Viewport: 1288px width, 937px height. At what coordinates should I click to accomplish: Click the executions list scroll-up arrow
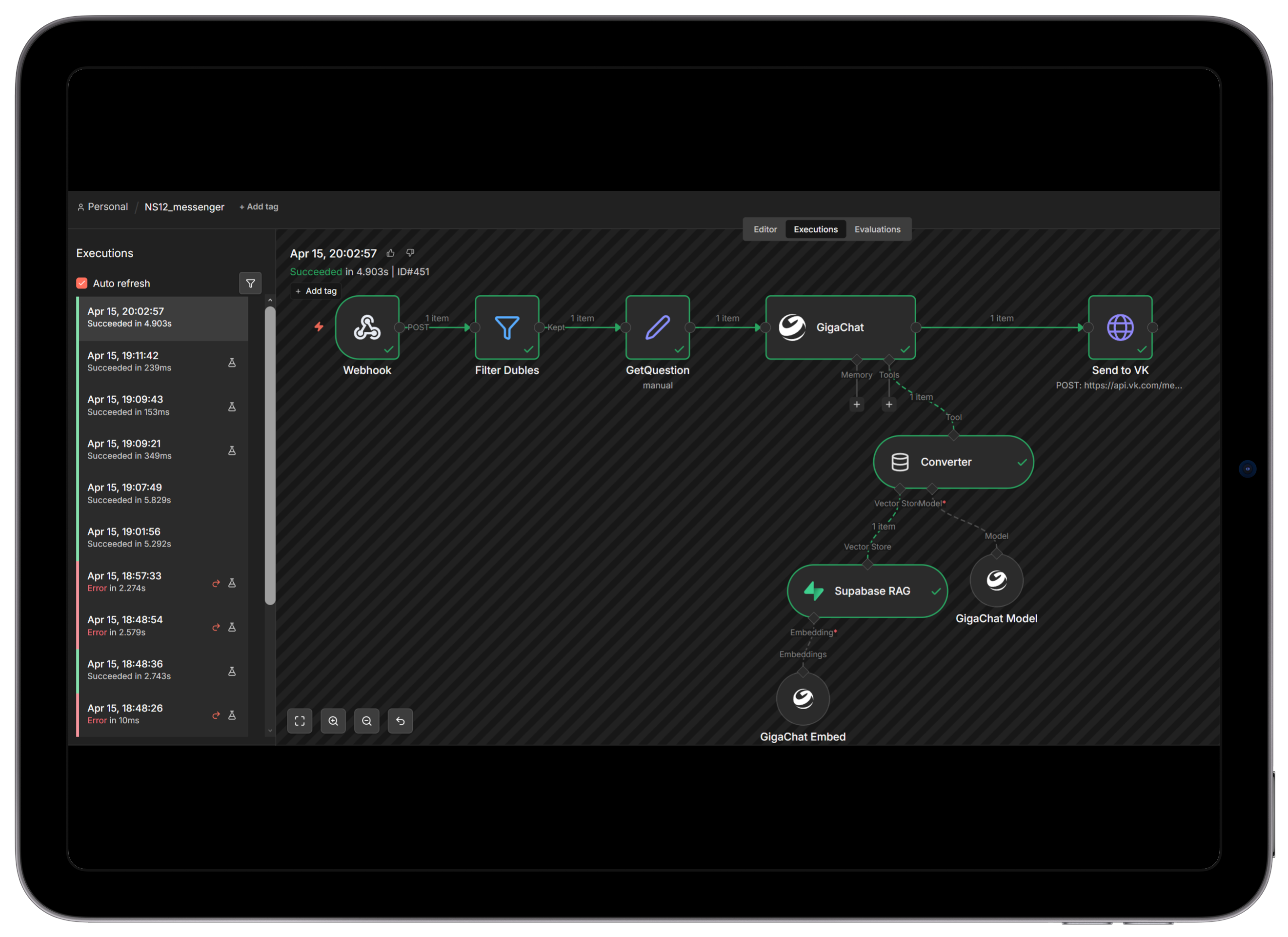tap(270, 300)
